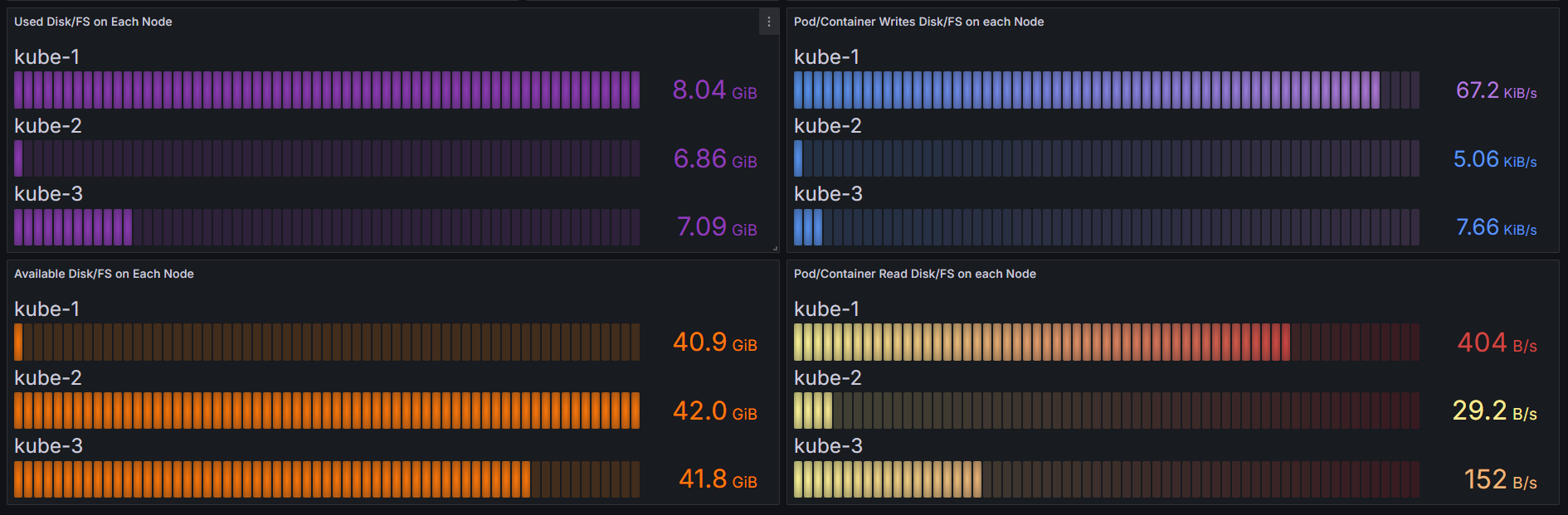Select the 67.2 KiB/s write rate value
The image size is (1568, 515).
point(1496,90)
